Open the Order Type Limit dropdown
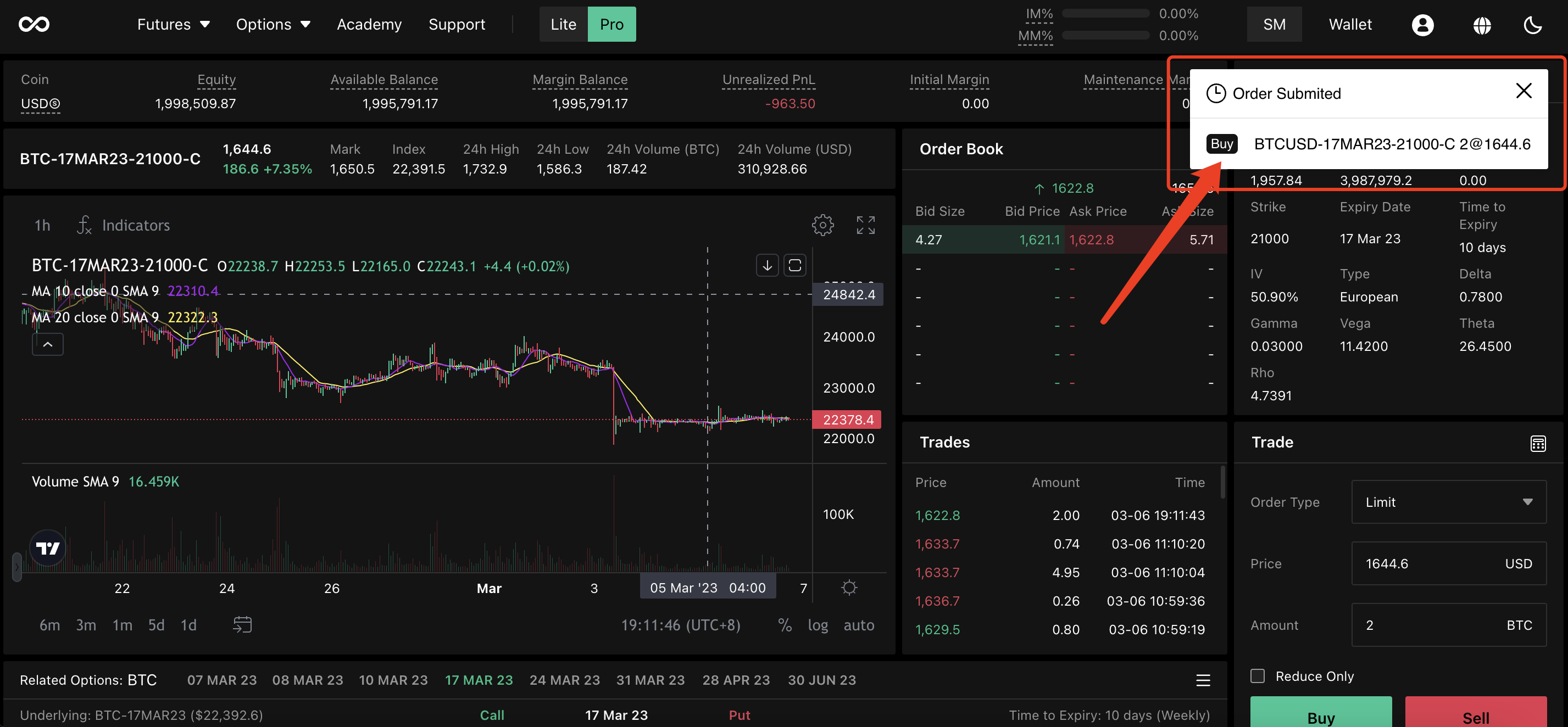 click(1449, 502)
